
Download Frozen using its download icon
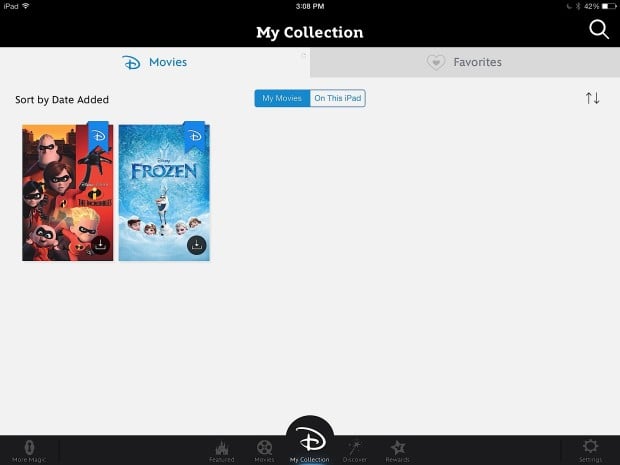[x=197, y=245]
